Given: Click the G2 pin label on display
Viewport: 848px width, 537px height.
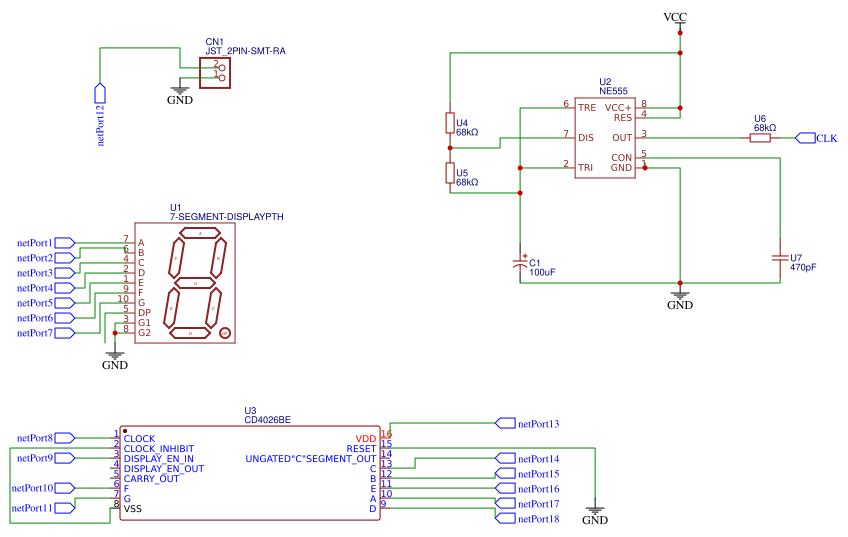Looking at the screenshot, I should coord(144,333).
